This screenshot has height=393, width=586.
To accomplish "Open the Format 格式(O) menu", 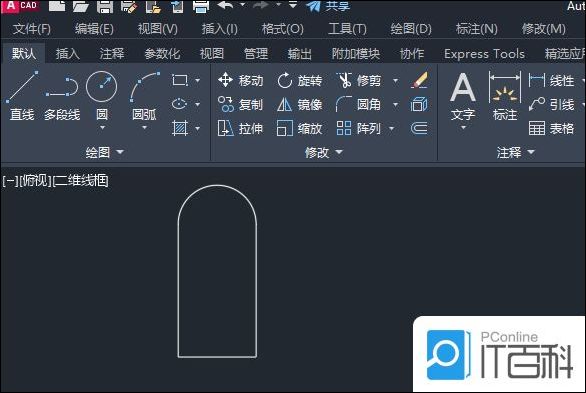I will pyautogui.click(x=283, y=29).
